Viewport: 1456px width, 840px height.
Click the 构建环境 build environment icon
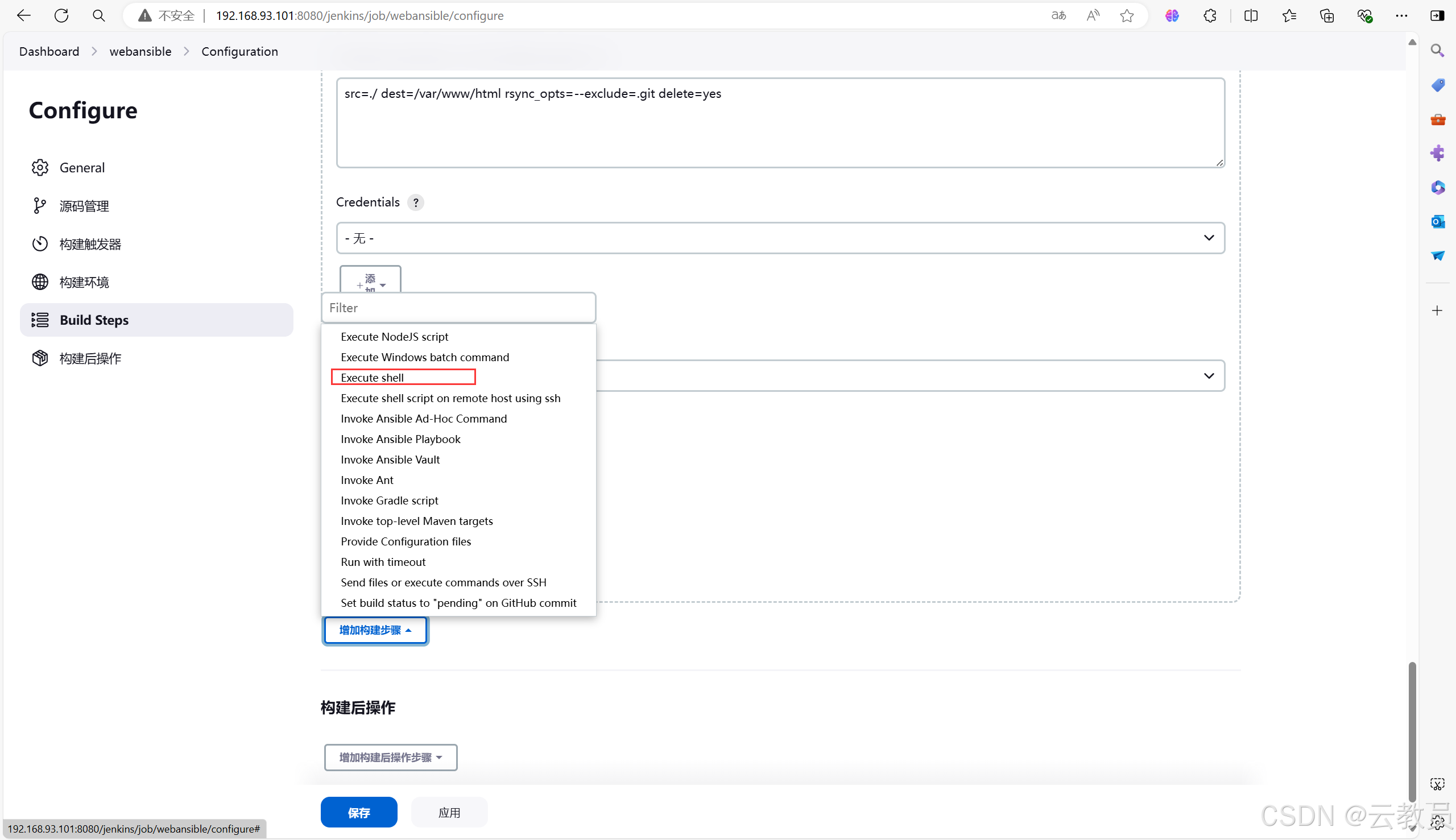(40, 281)
